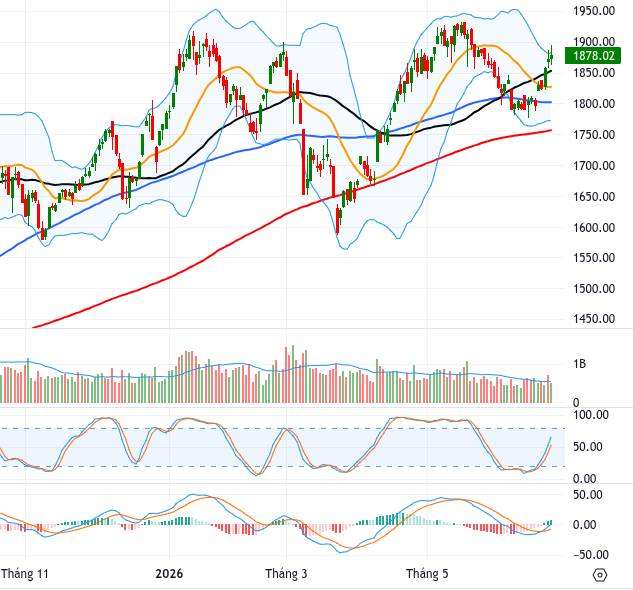Viewport: 633px width, 590px height.
Task: Click the 1500.00 price axis label
Action: pyautogui.click(x=594, y=288)
